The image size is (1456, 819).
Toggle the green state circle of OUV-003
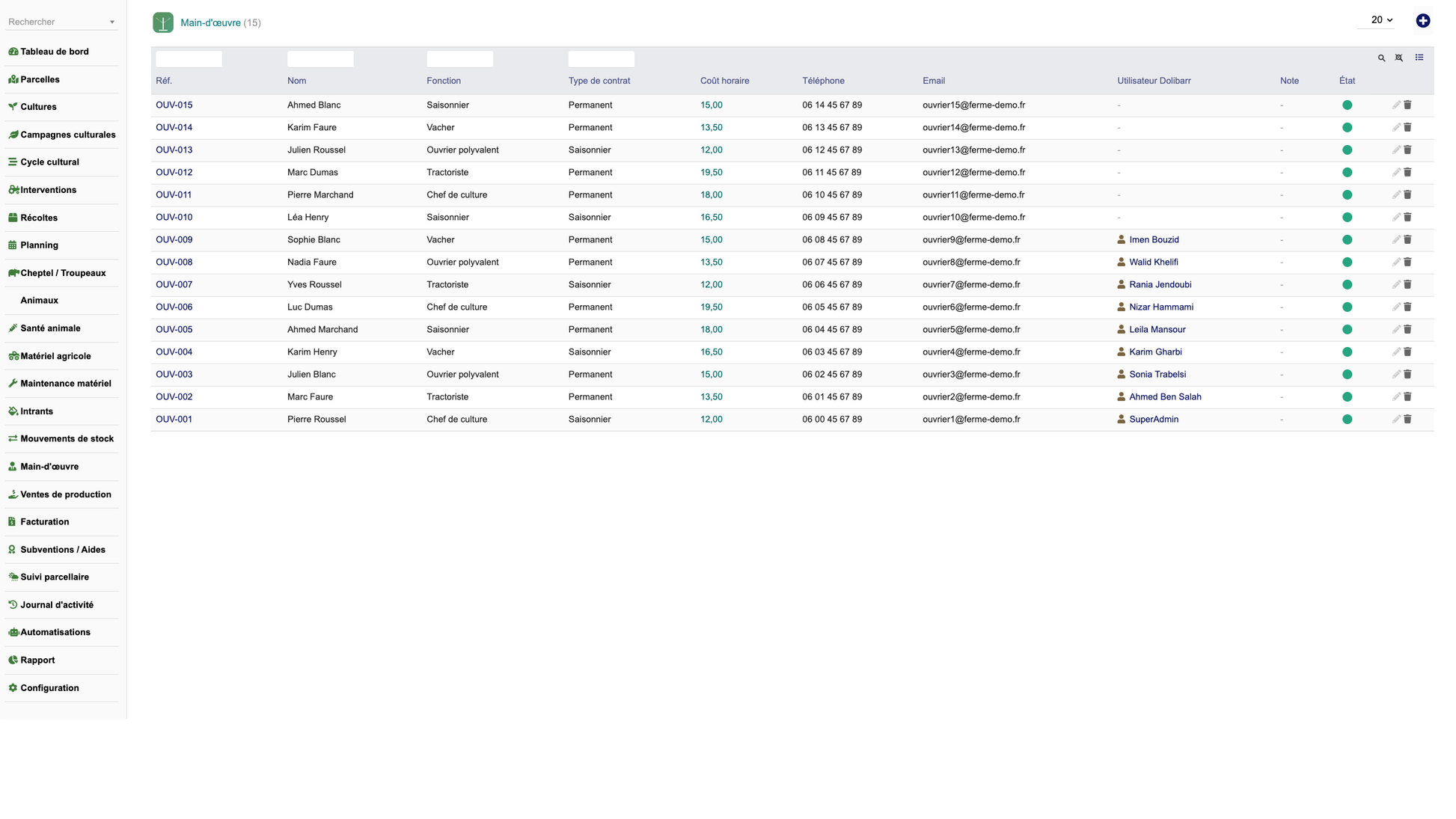1347,375
